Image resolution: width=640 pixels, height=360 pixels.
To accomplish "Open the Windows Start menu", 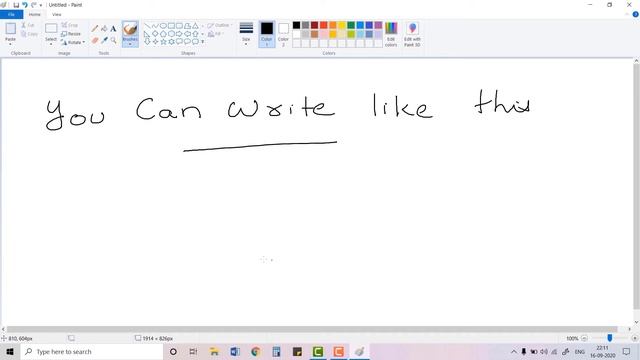I will pyautogui.click(x=10, y=351).
